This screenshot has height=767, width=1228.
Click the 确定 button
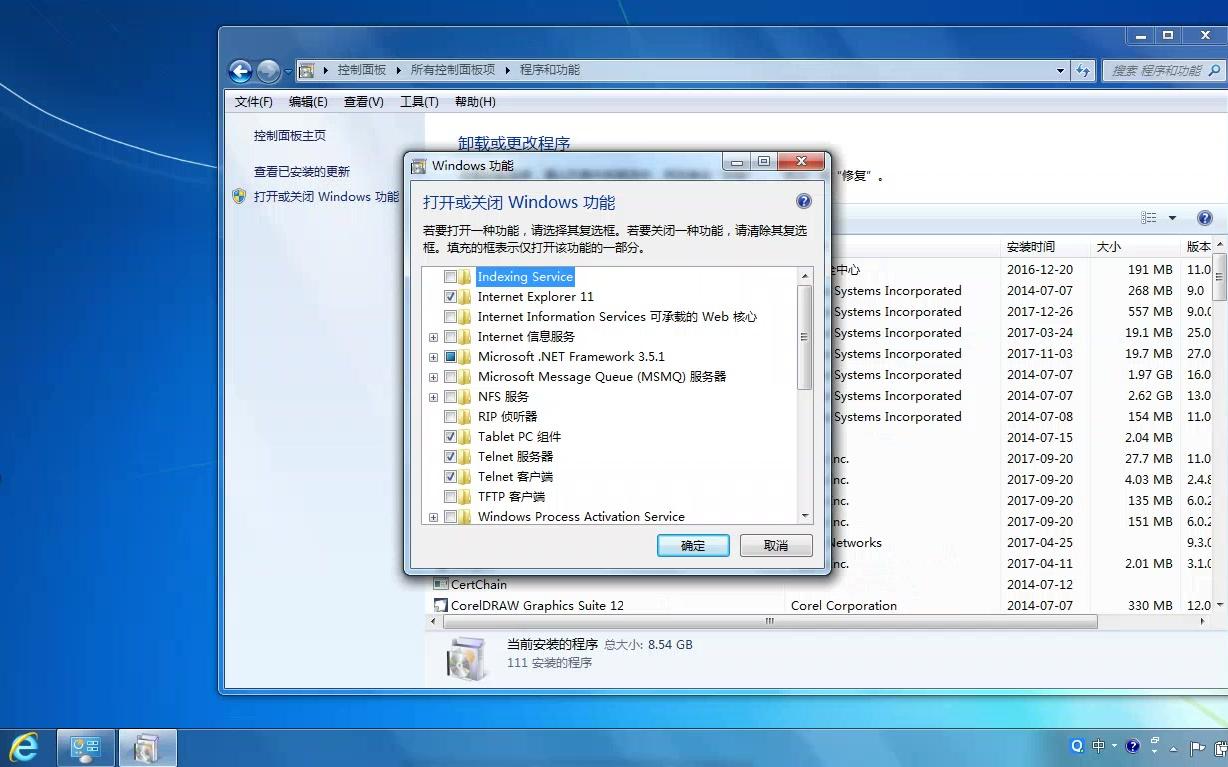pos(692,545)
